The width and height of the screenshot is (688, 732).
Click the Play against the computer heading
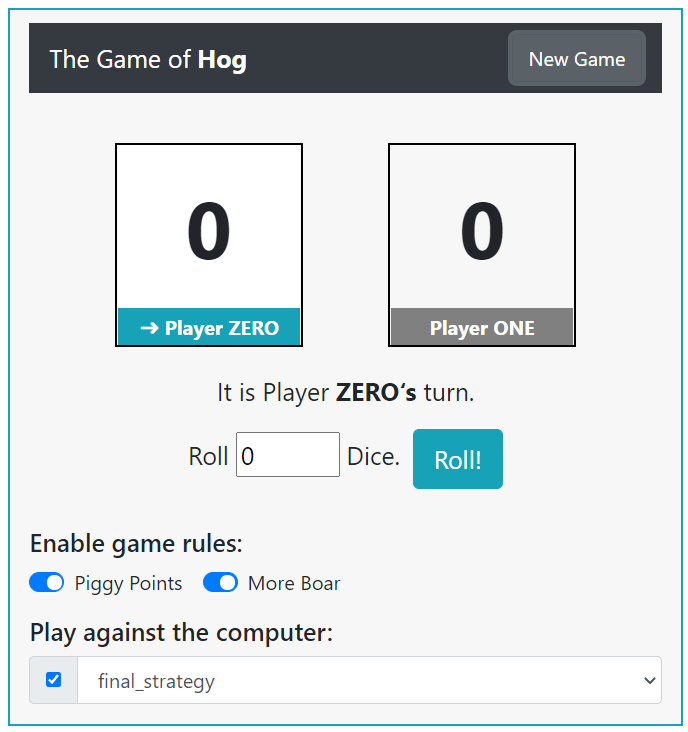pos(181,633)
